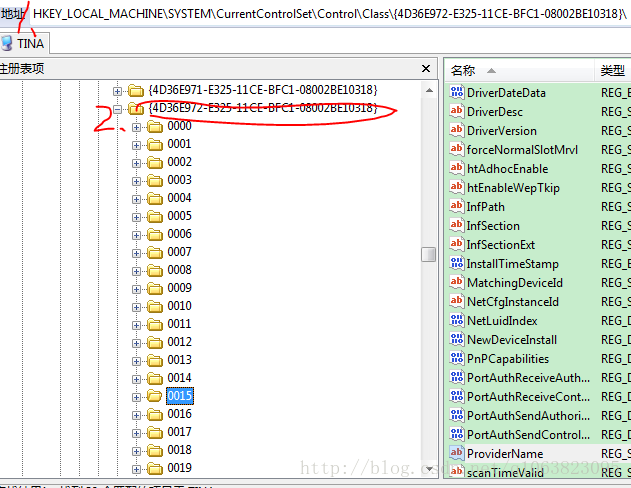
Task: Select the TINA computer tab
Action: pyautogui.click(x=23, y=43)
